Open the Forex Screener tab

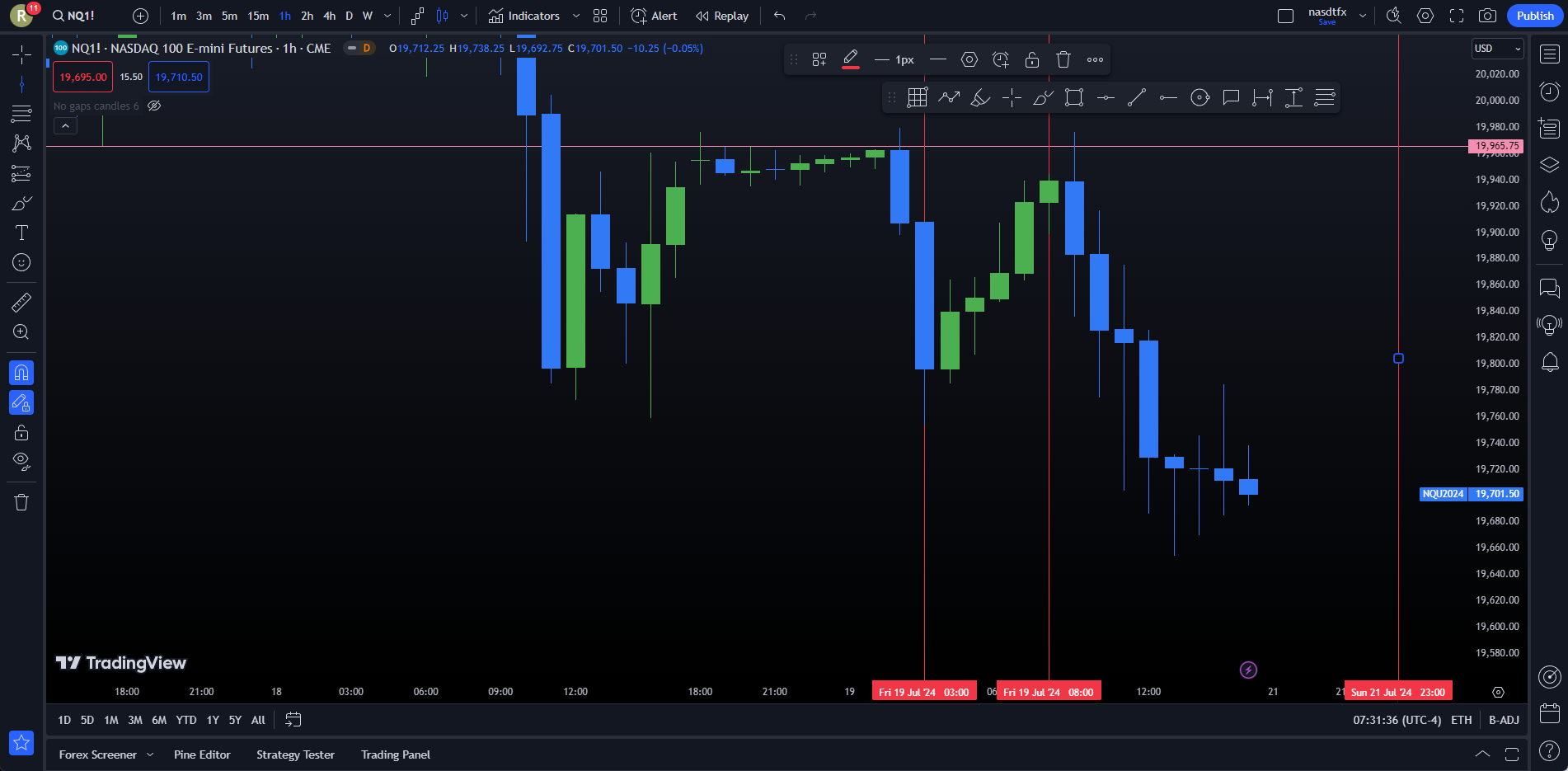(x=98, y=755)
